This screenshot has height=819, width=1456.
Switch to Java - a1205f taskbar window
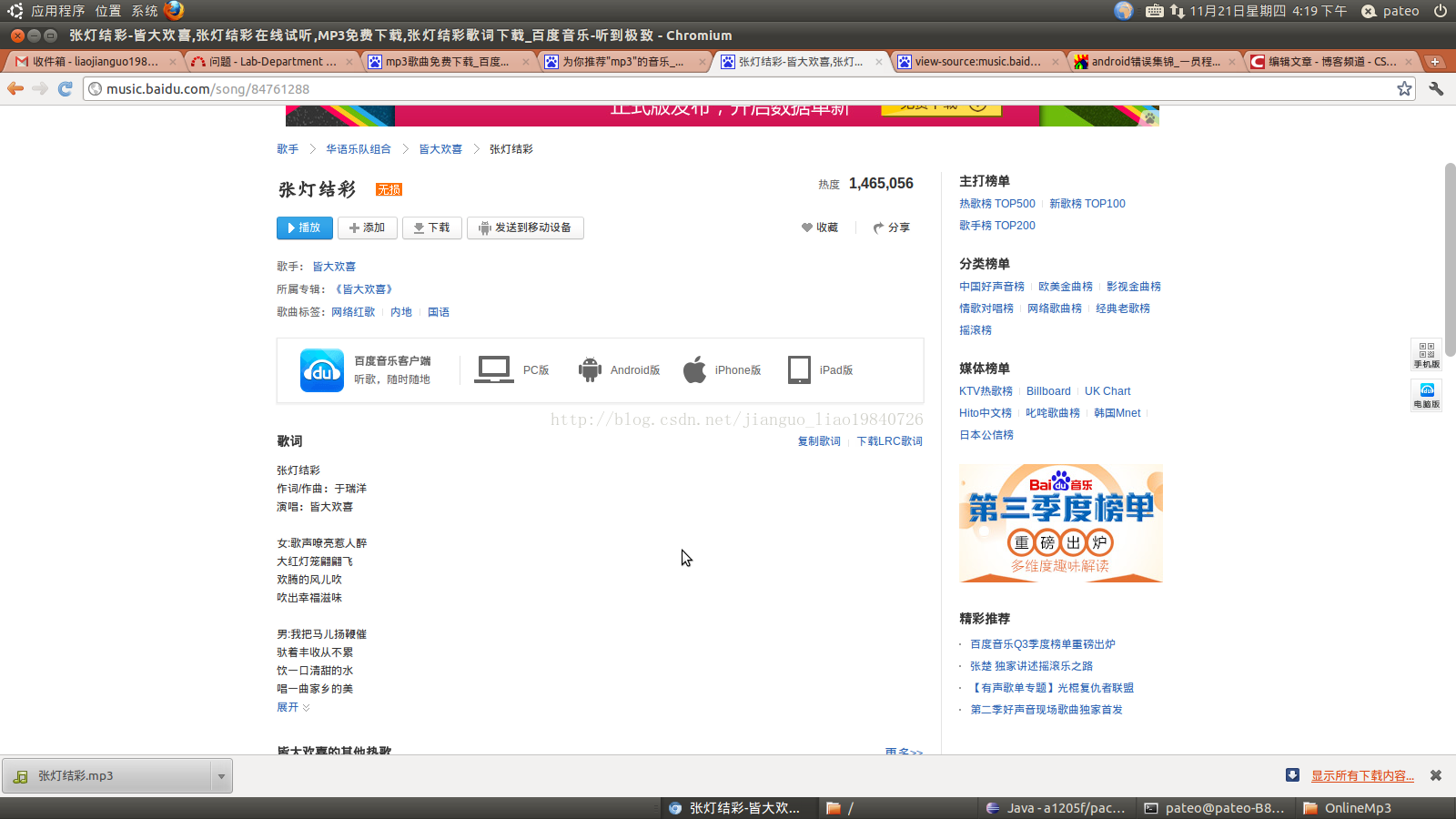pyautogui.click(x=1056, y=808)
